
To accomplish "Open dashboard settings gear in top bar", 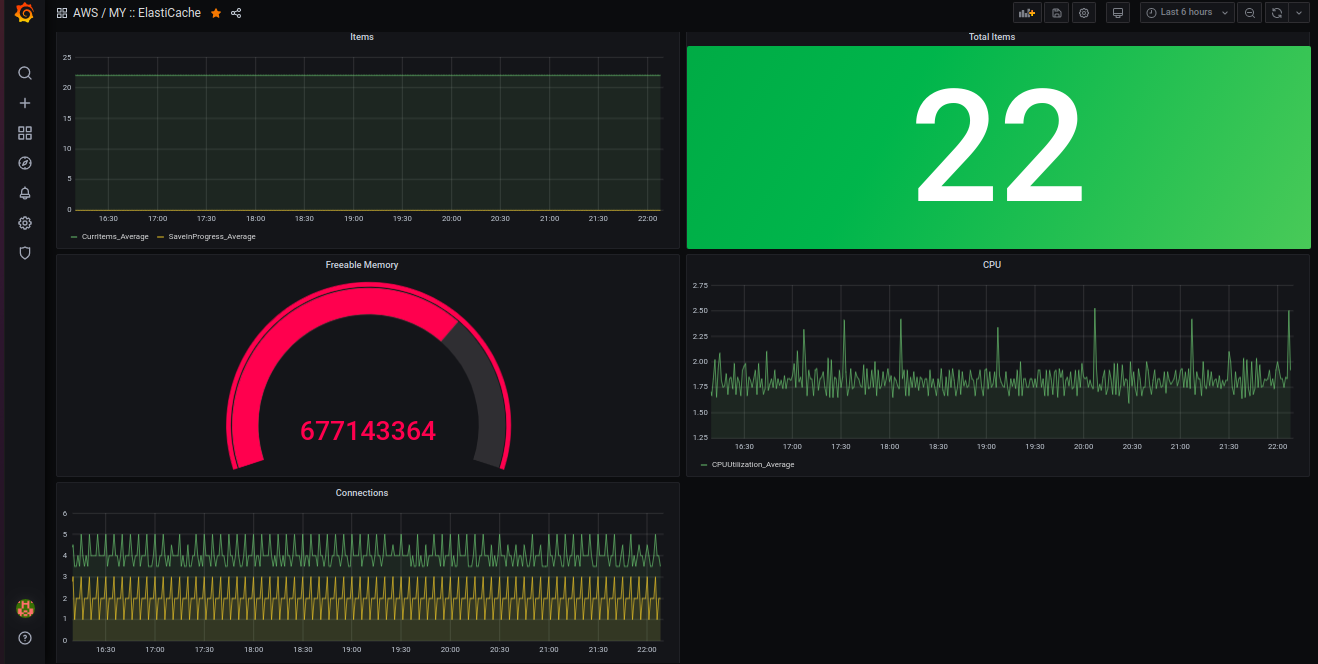I will 1084,13.
